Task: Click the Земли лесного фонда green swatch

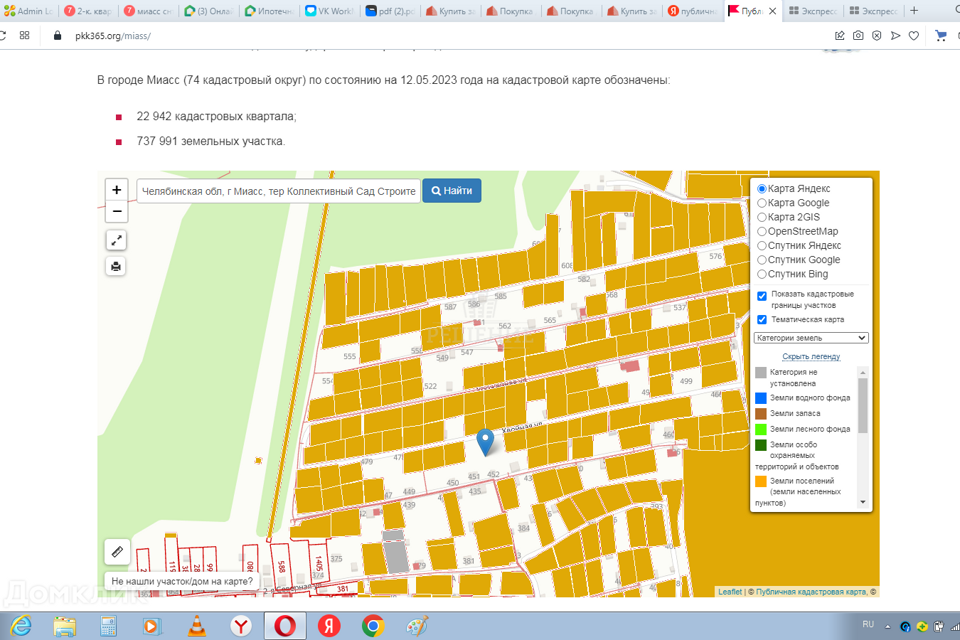Action: (761, 429)
